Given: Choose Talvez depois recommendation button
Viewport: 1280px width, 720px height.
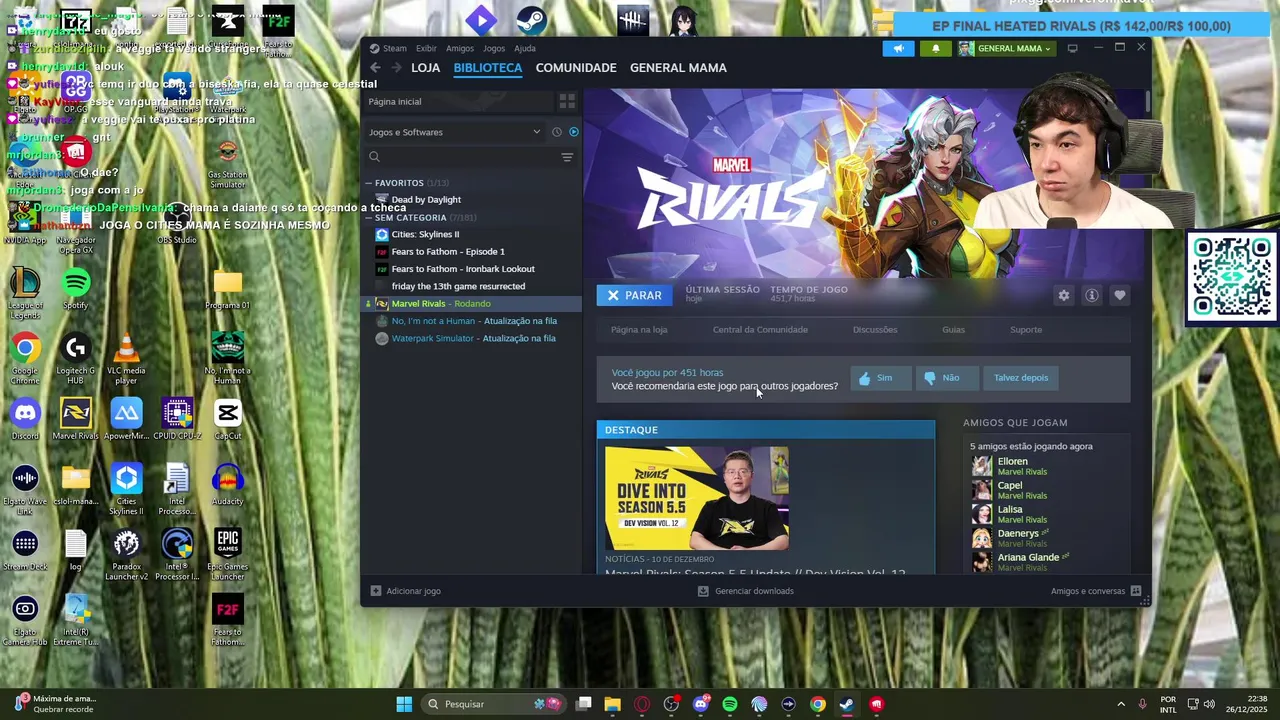Looking at the screenshot, I should [1021, 378].
